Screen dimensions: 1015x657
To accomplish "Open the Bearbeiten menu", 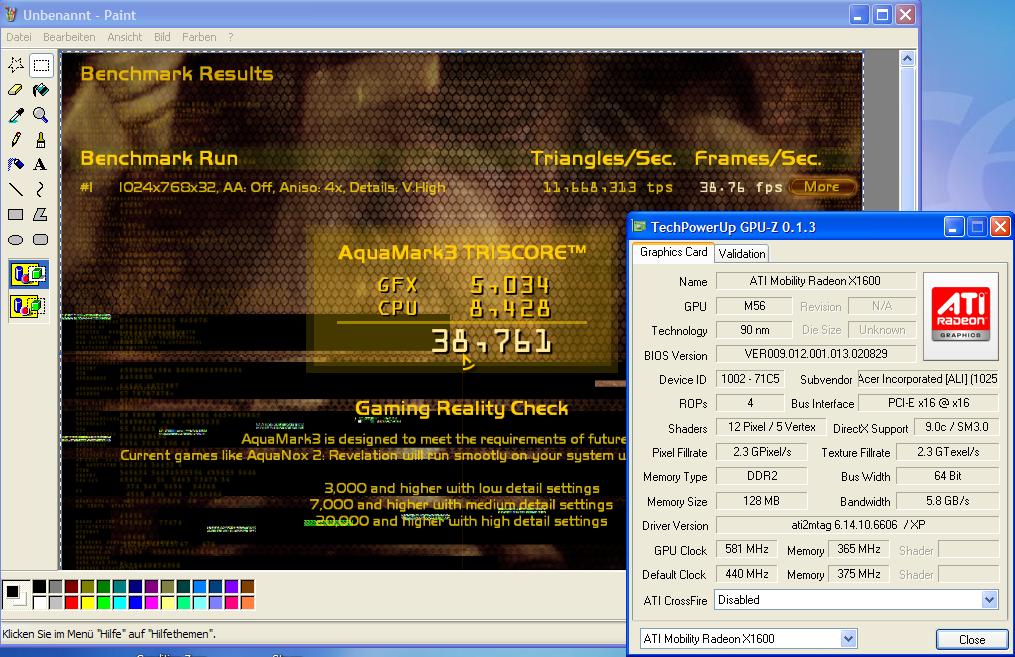I will pyautogui.click(x=69, y=38).
